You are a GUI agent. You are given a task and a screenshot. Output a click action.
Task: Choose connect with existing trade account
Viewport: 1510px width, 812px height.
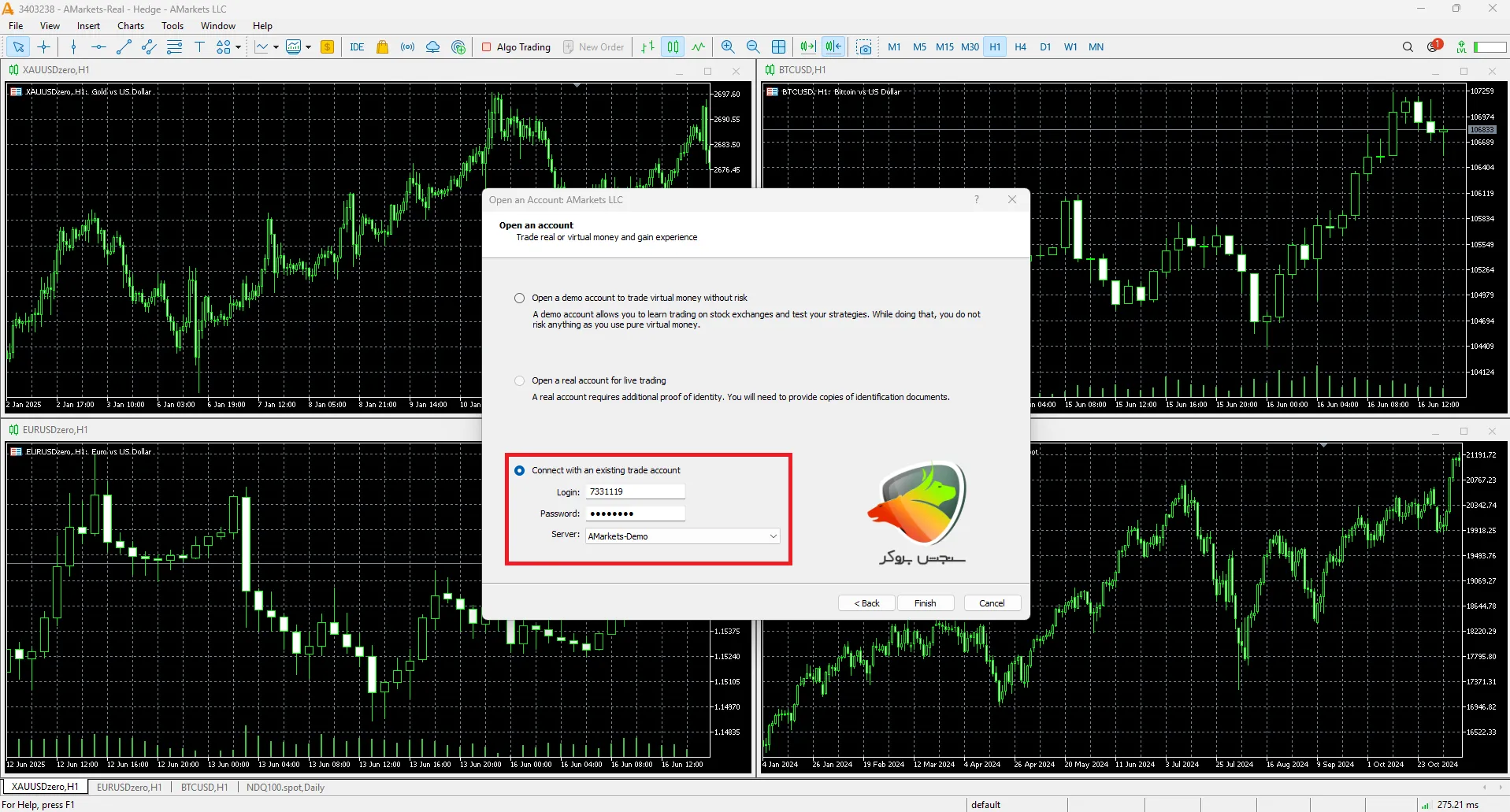519,471
